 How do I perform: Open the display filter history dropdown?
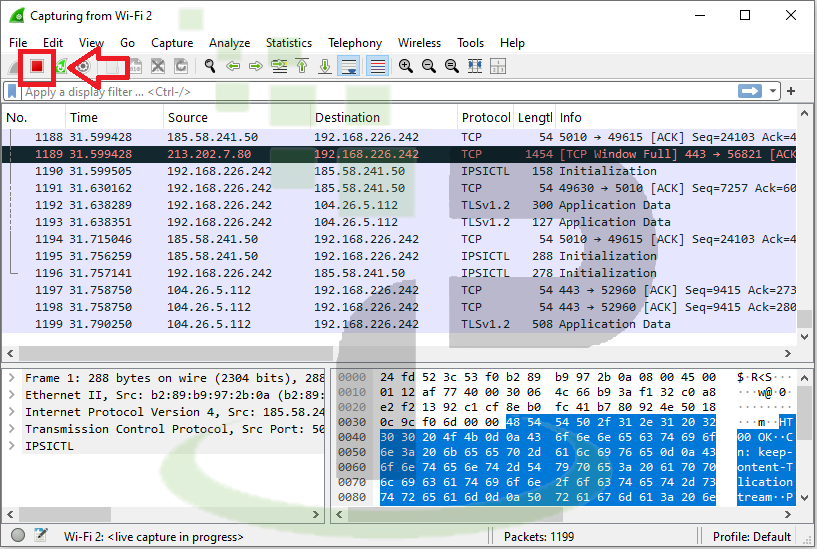(x=774, y=91)
